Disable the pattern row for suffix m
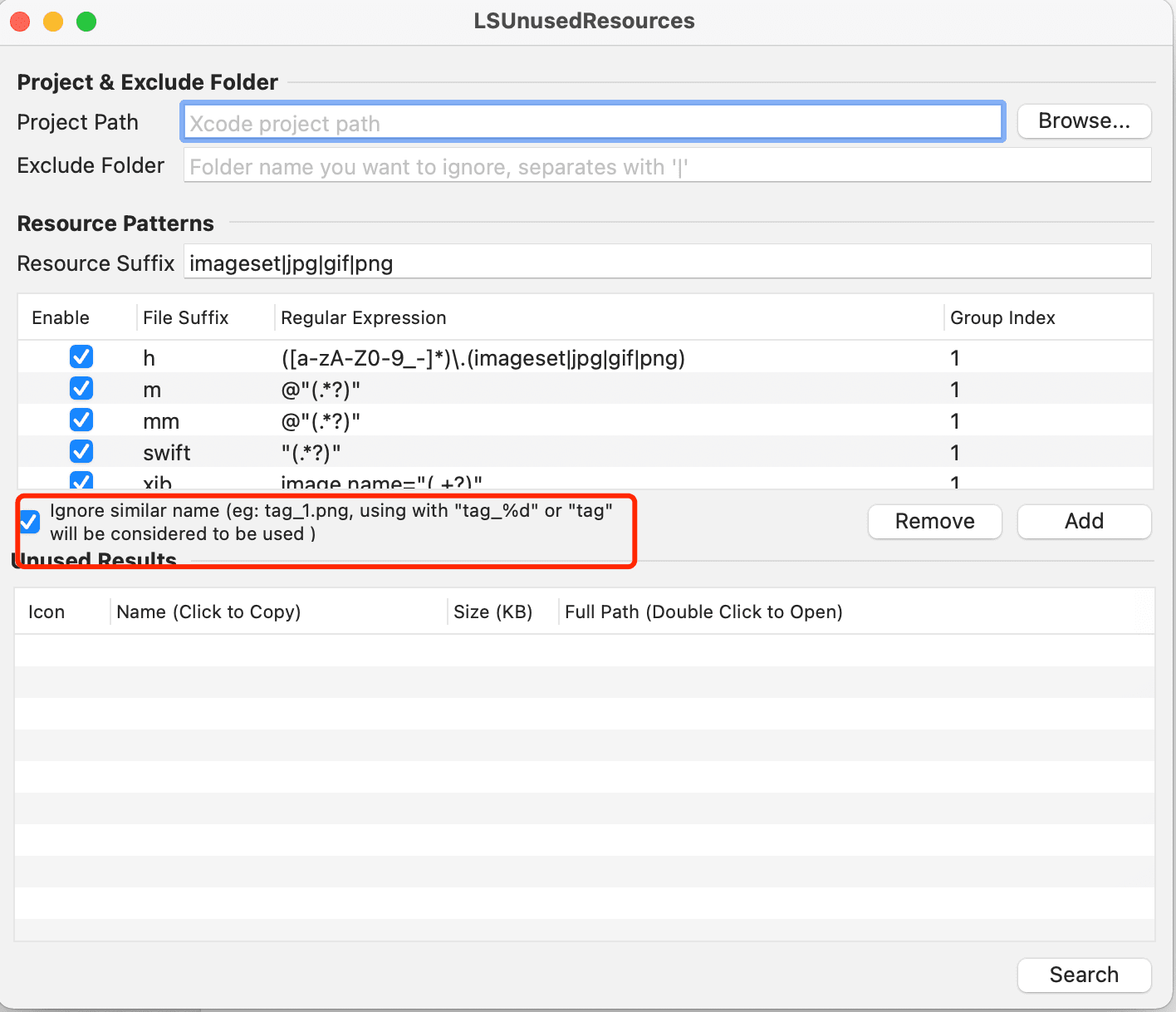This screenshot has width=1176, height=1012. tap(81, 389)
